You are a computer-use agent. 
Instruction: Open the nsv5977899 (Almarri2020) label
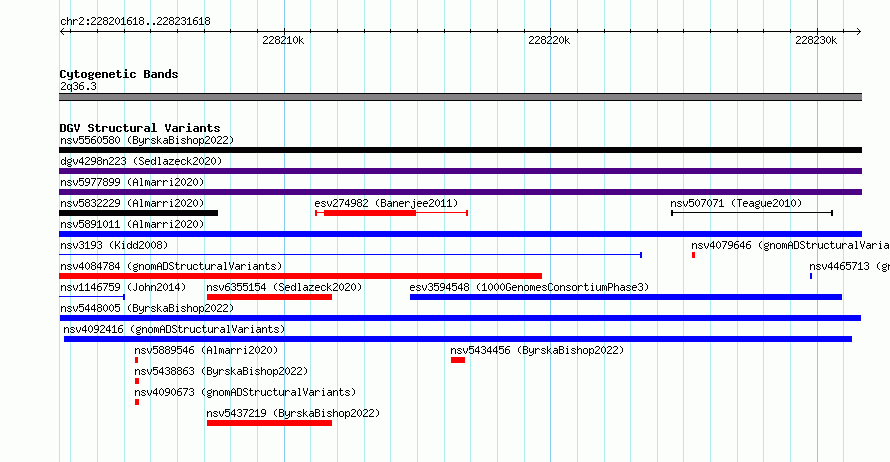point(132,182)
